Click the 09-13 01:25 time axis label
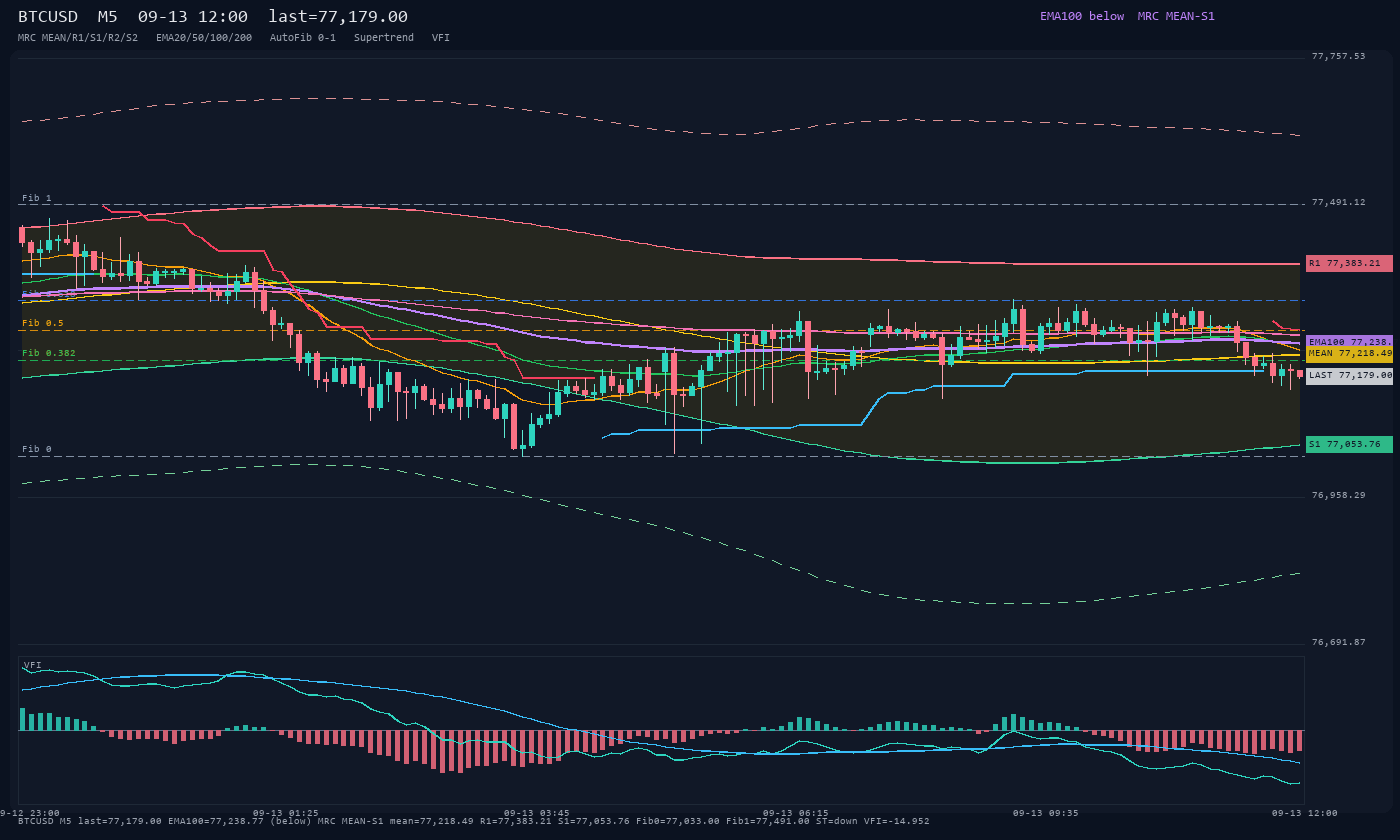The height and width of the screenshot is (840, 1400). point(285,813)
